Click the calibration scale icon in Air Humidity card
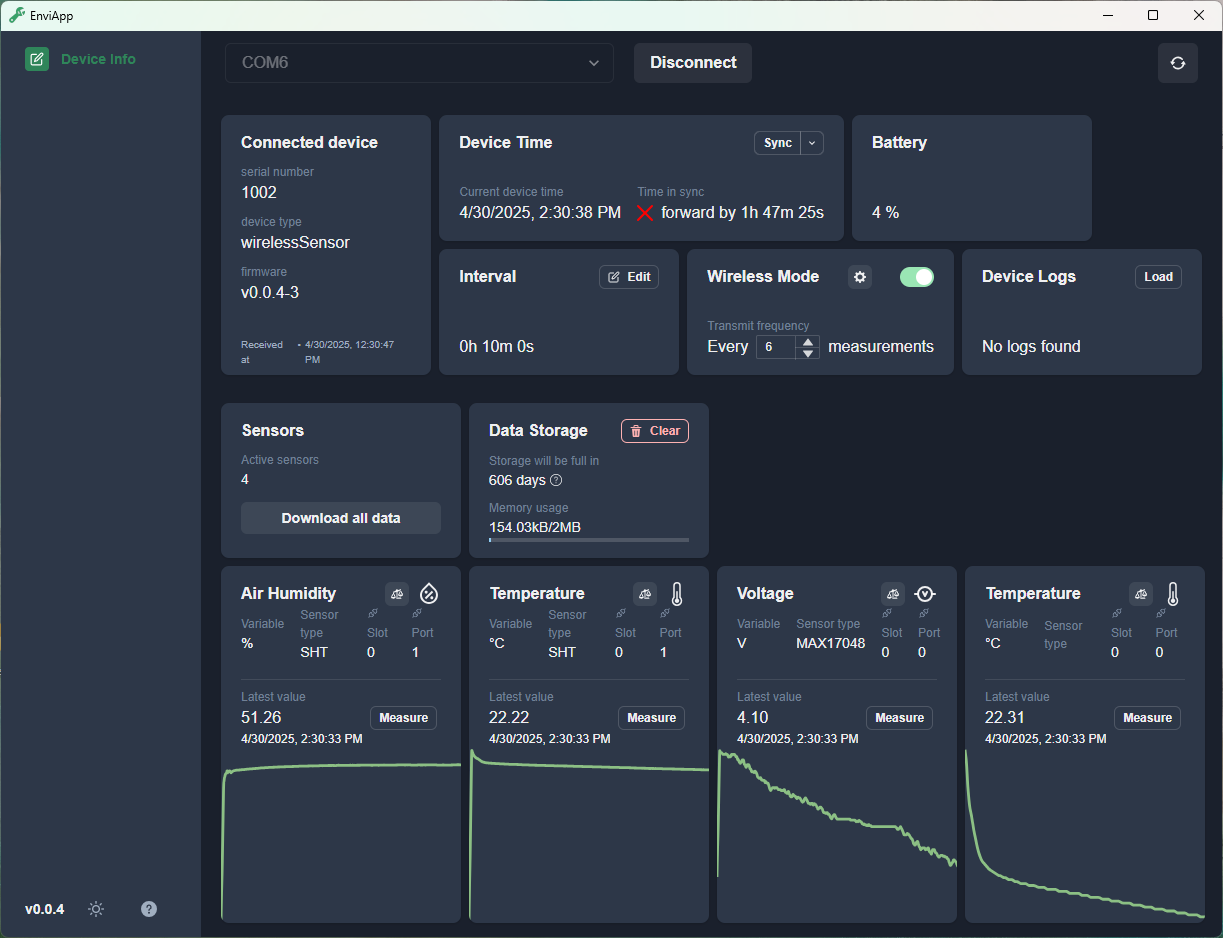Image resolution: width=1223 pixels, height=938 pixels. [397, 594]
